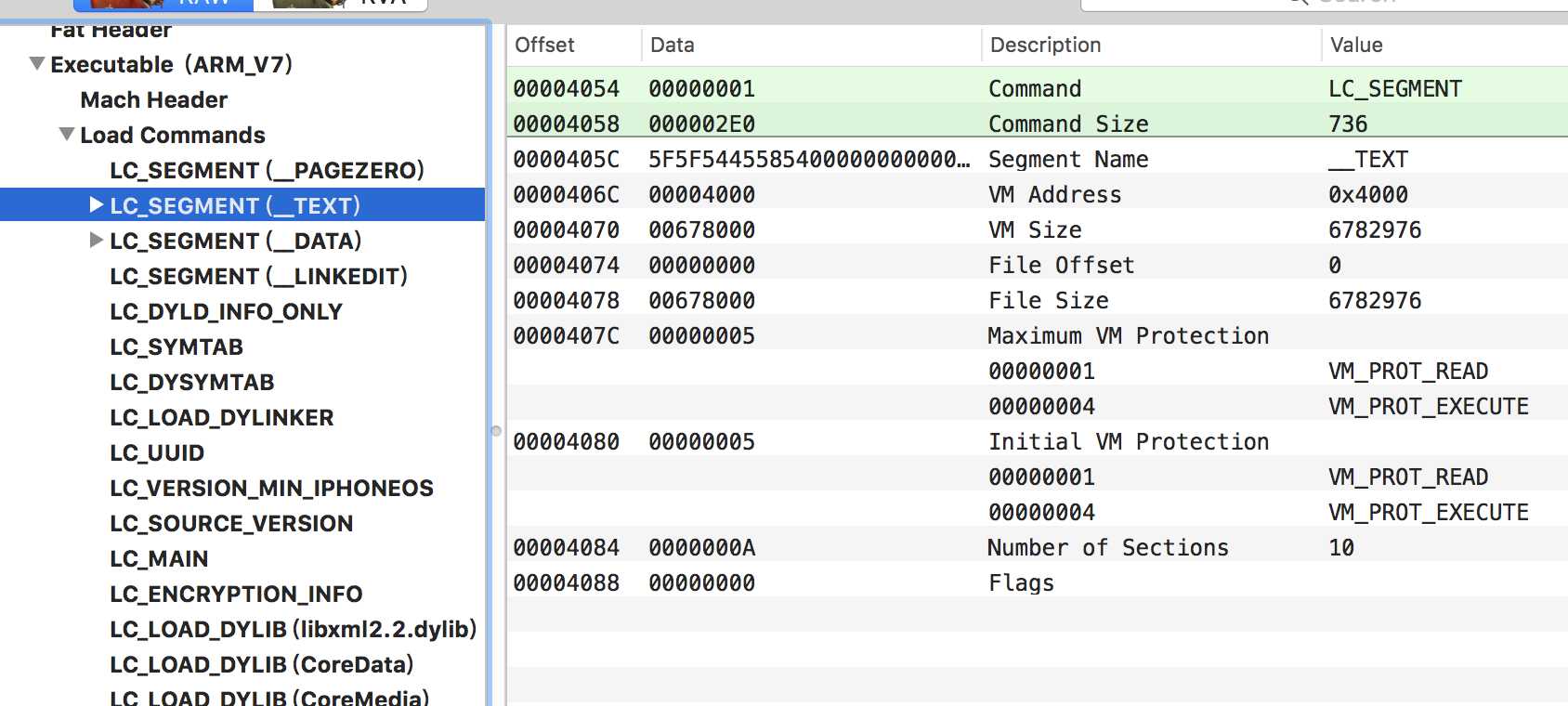
Task: Click data cell 000002E0
Action: pos(701,124)
